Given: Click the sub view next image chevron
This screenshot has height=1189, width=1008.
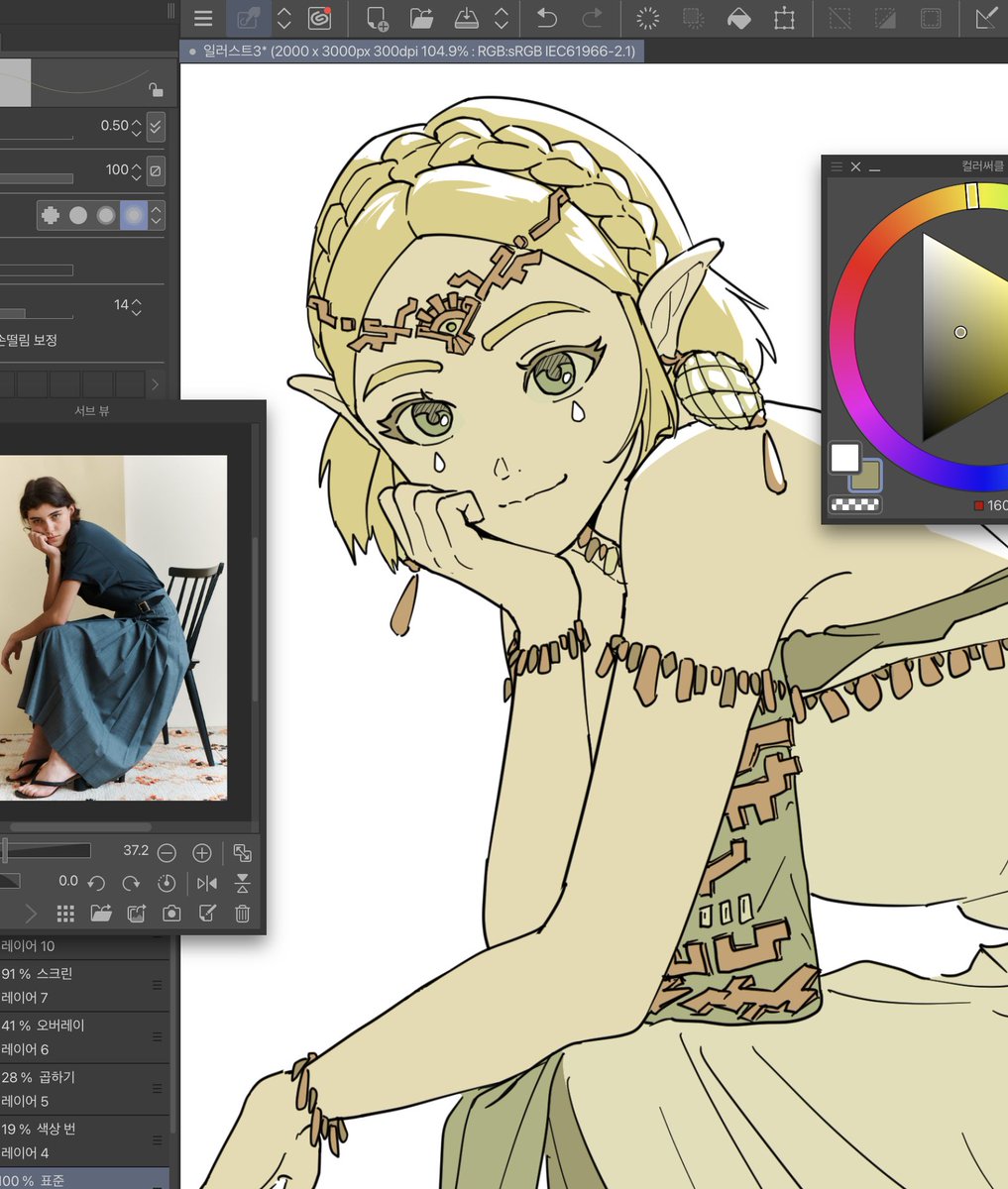Looking at the screenshot, I should pos(31,914).
